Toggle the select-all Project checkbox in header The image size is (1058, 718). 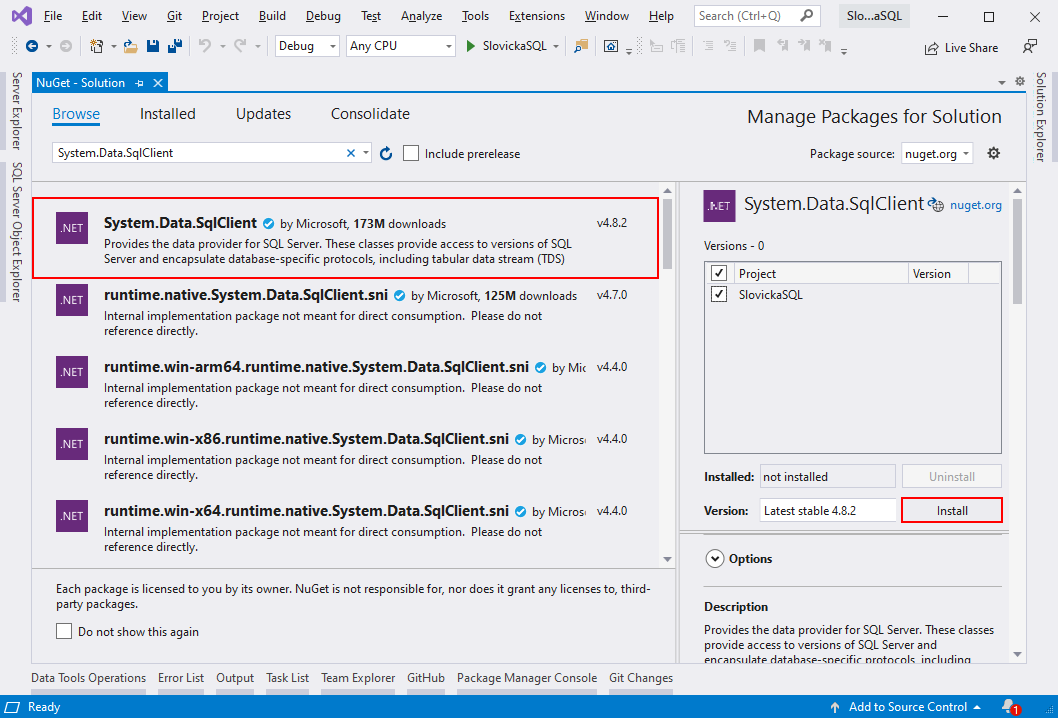(719, 273)
